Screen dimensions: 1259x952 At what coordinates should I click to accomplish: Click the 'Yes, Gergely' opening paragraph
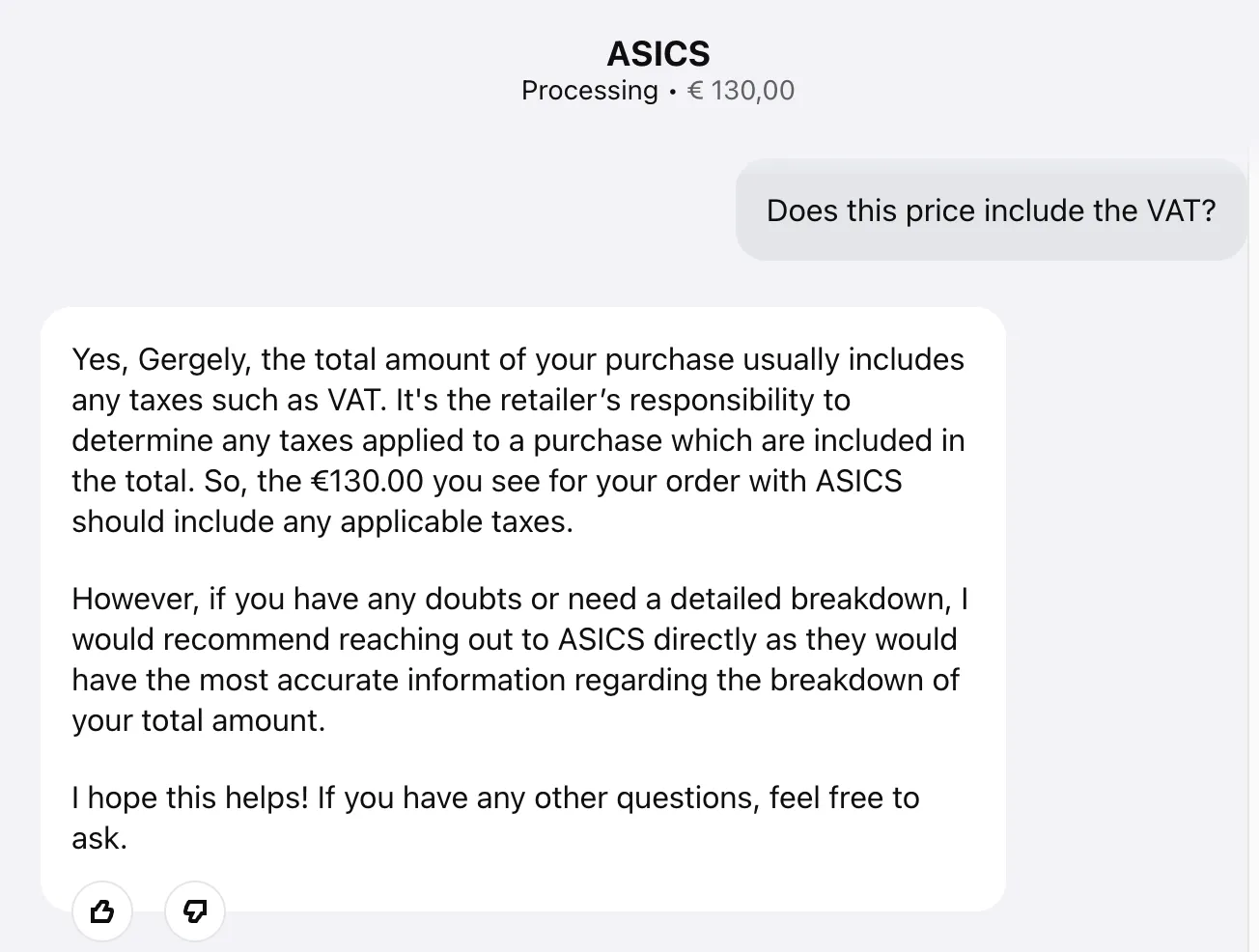(x=519, y=440)
